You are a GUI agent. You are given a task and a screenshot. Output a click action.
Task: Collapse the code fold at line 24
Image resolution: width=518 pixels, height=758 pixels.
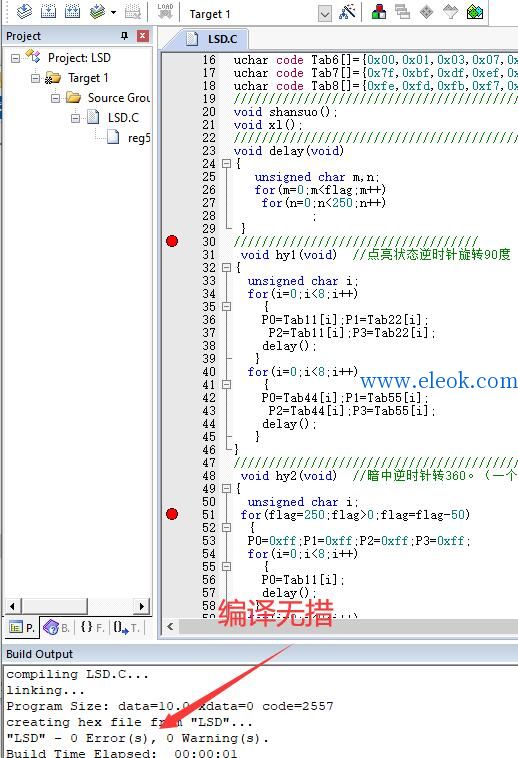[226, 164]
